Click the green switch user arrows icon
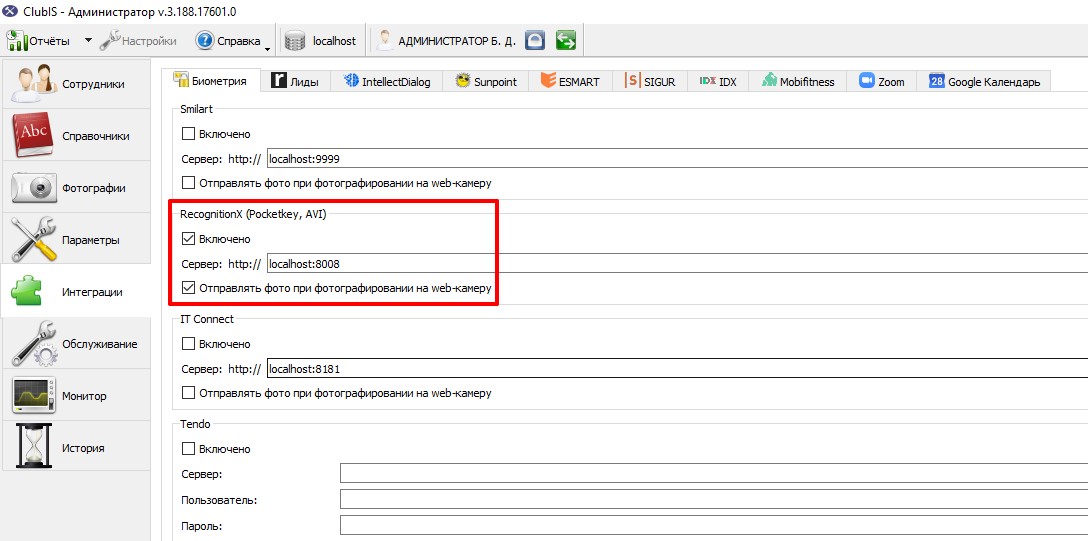Screen dimensions: 1088x541 point(566,41)
